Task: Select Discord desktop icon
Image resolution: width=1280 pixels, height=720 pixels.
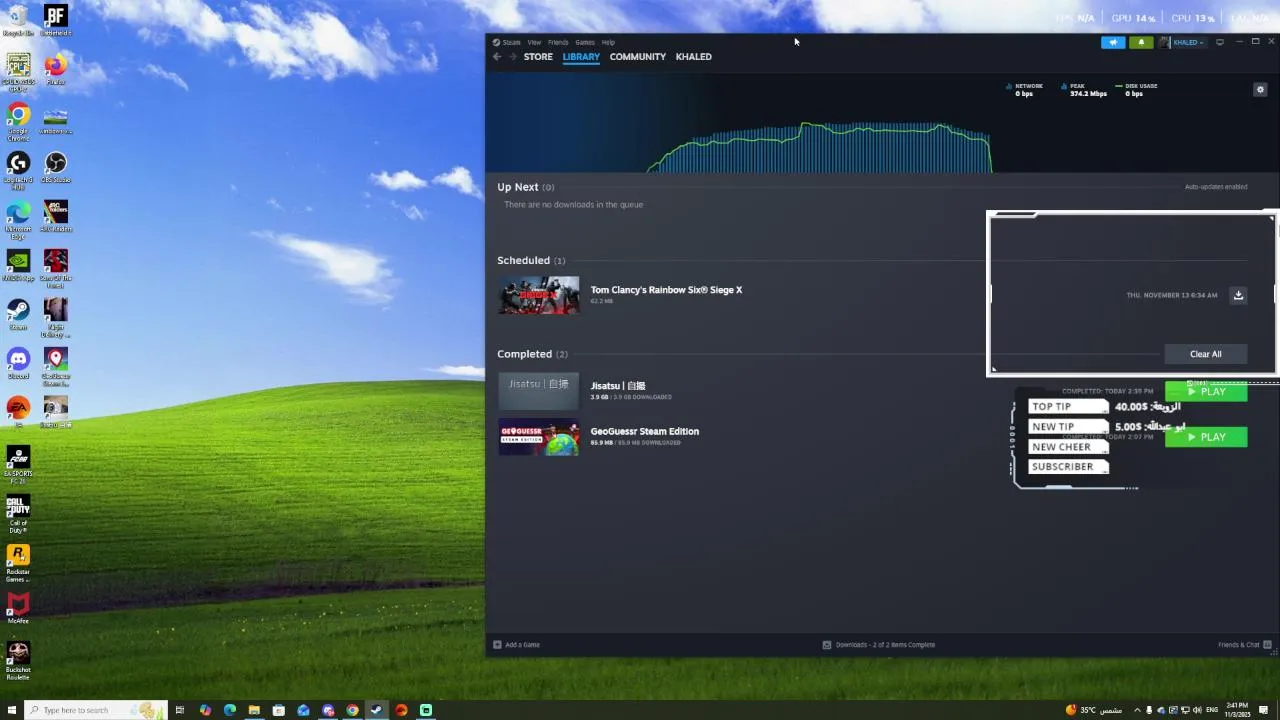Action: 18,363
